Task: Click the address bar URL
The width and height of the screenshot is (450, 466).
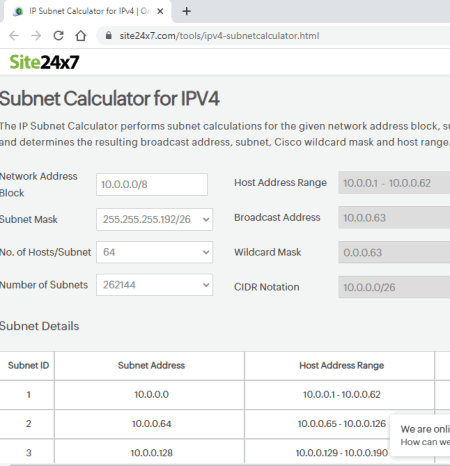Action: (x=219, y=36)
